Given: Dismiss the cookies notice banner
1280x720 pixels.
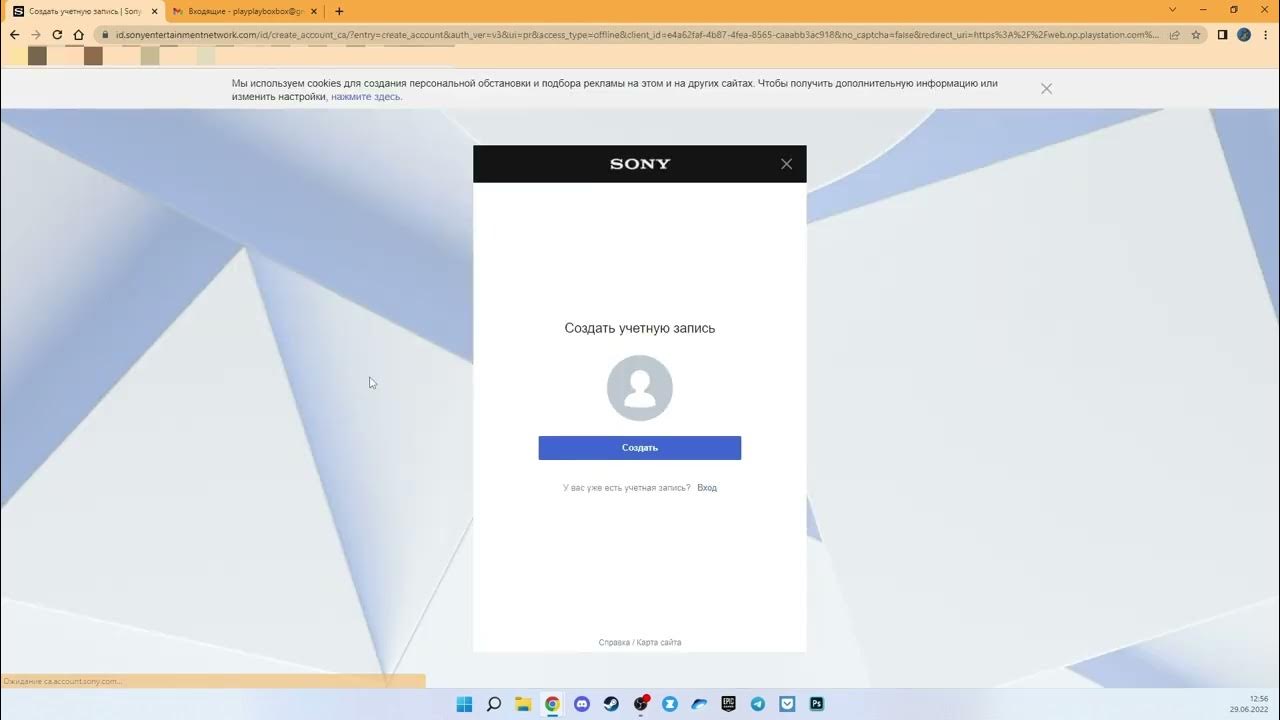Looking at the screenshot, I should pos(1046,89).
